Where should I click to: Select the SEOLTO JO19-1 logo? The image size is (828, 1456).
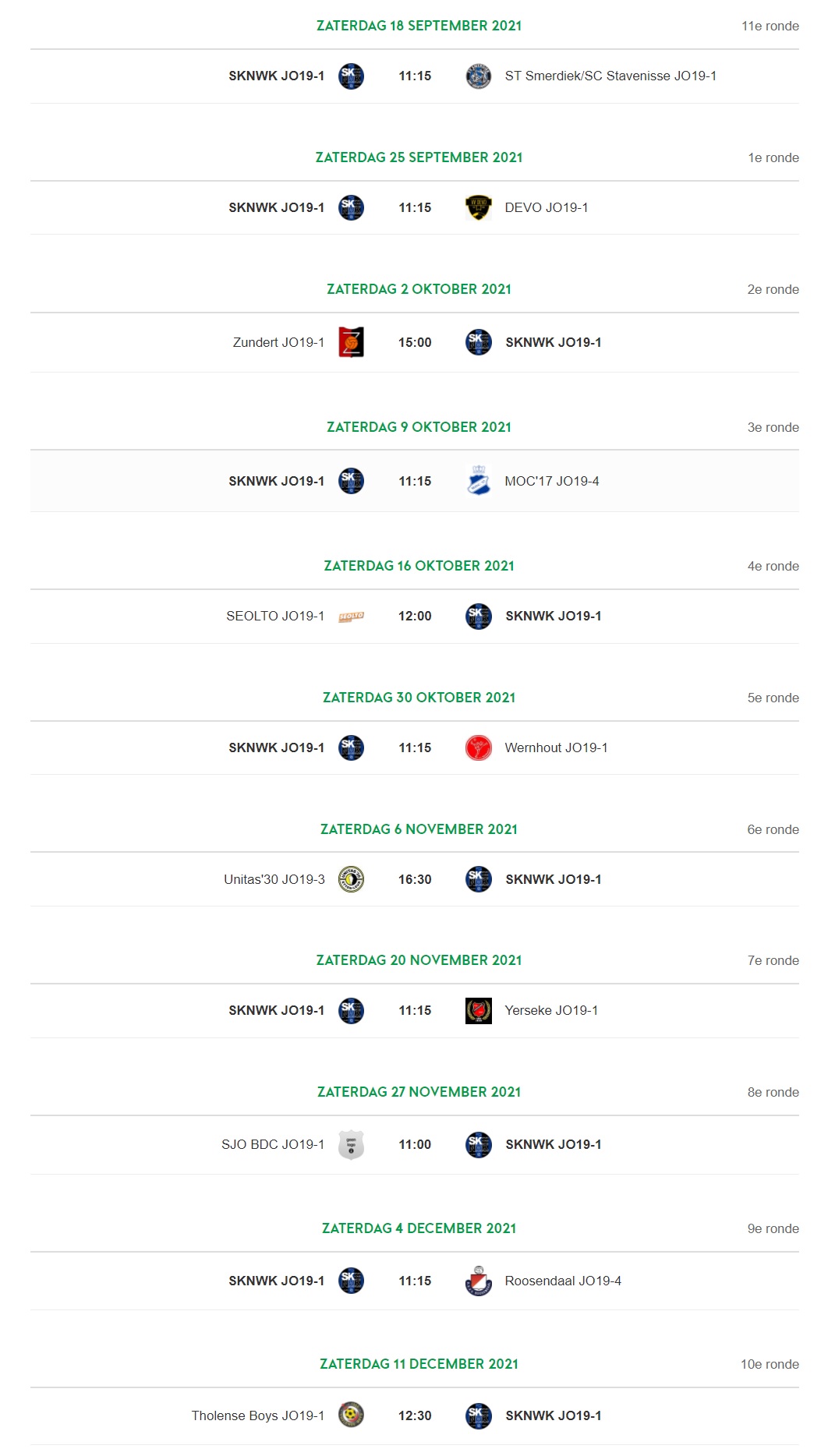(x=351, y=617)
